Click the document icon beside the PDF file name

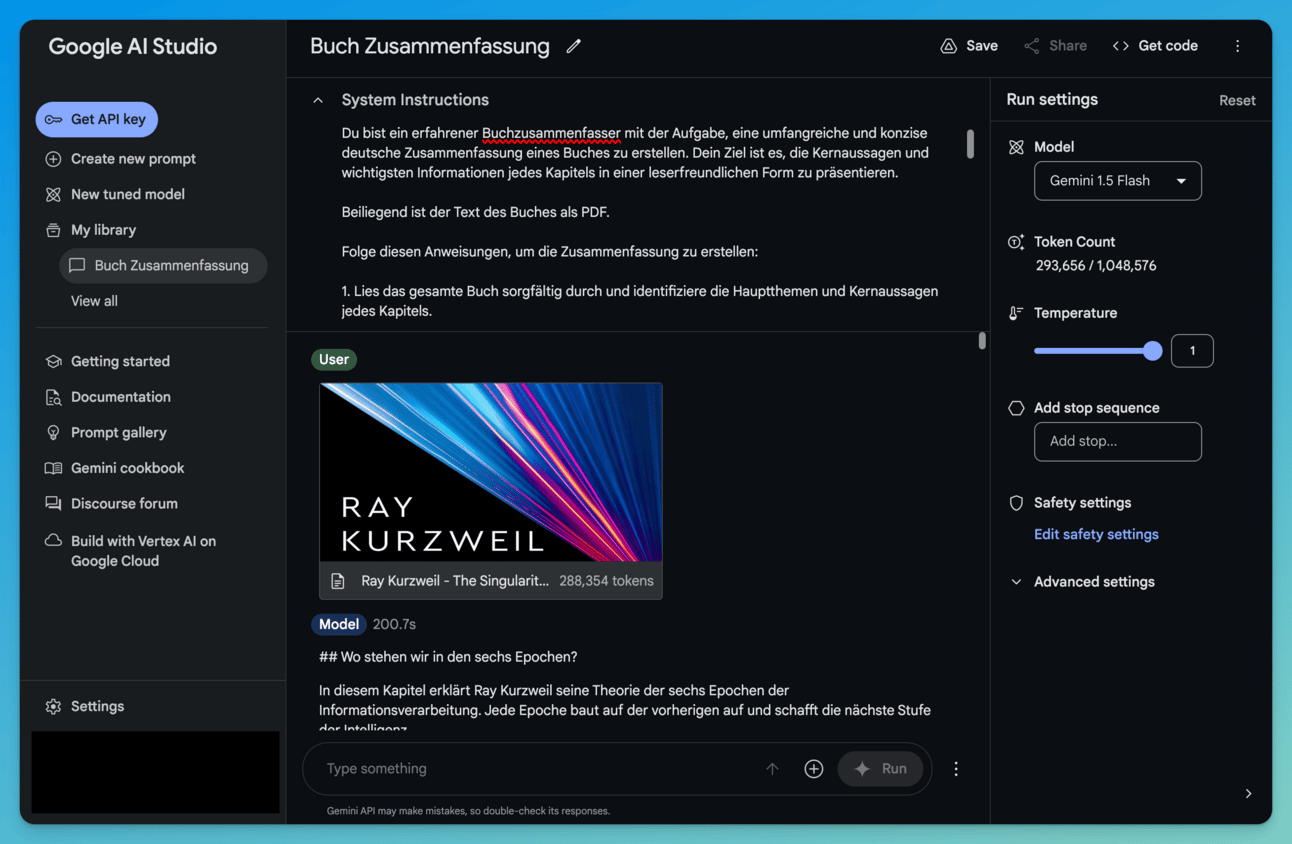pos(338,581)
